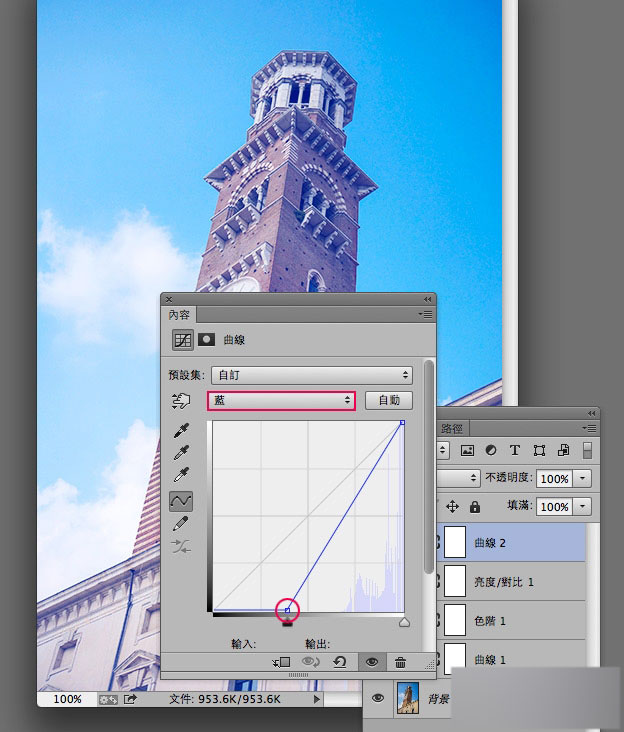The height and width of the screenshot is (732, 624).
Task: Filter layers by pixel layer icon
Action: click(467, 450)
